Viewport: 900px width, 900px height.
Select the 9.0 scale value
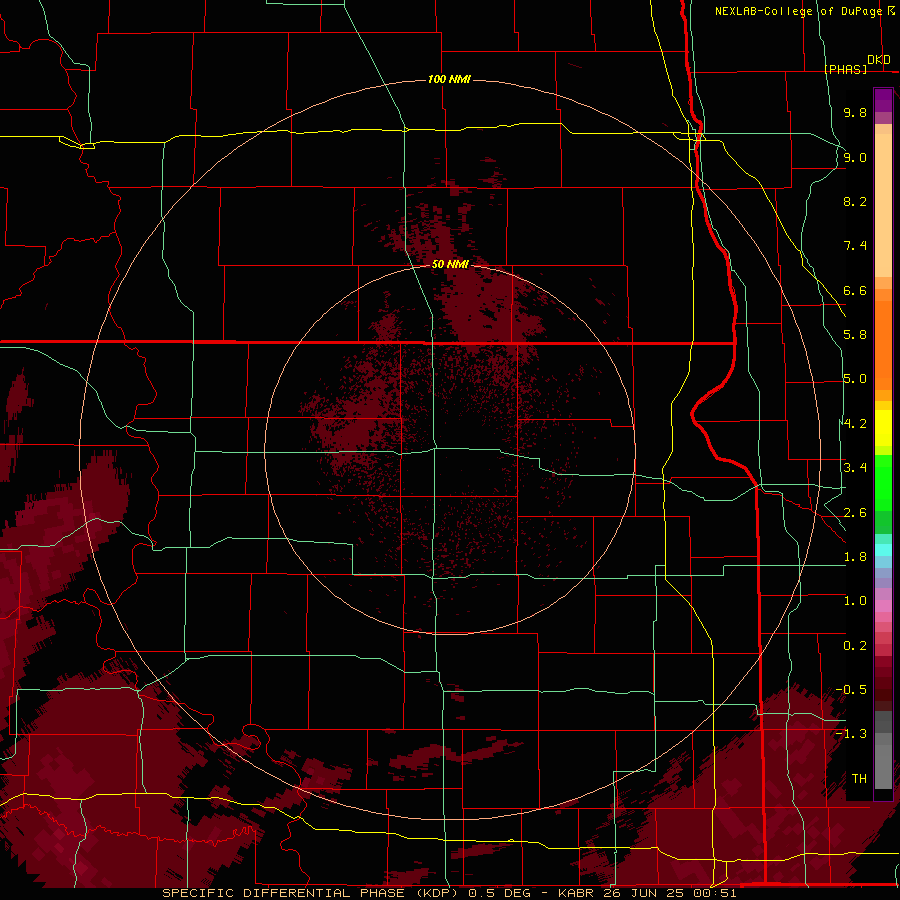point(855,157)
